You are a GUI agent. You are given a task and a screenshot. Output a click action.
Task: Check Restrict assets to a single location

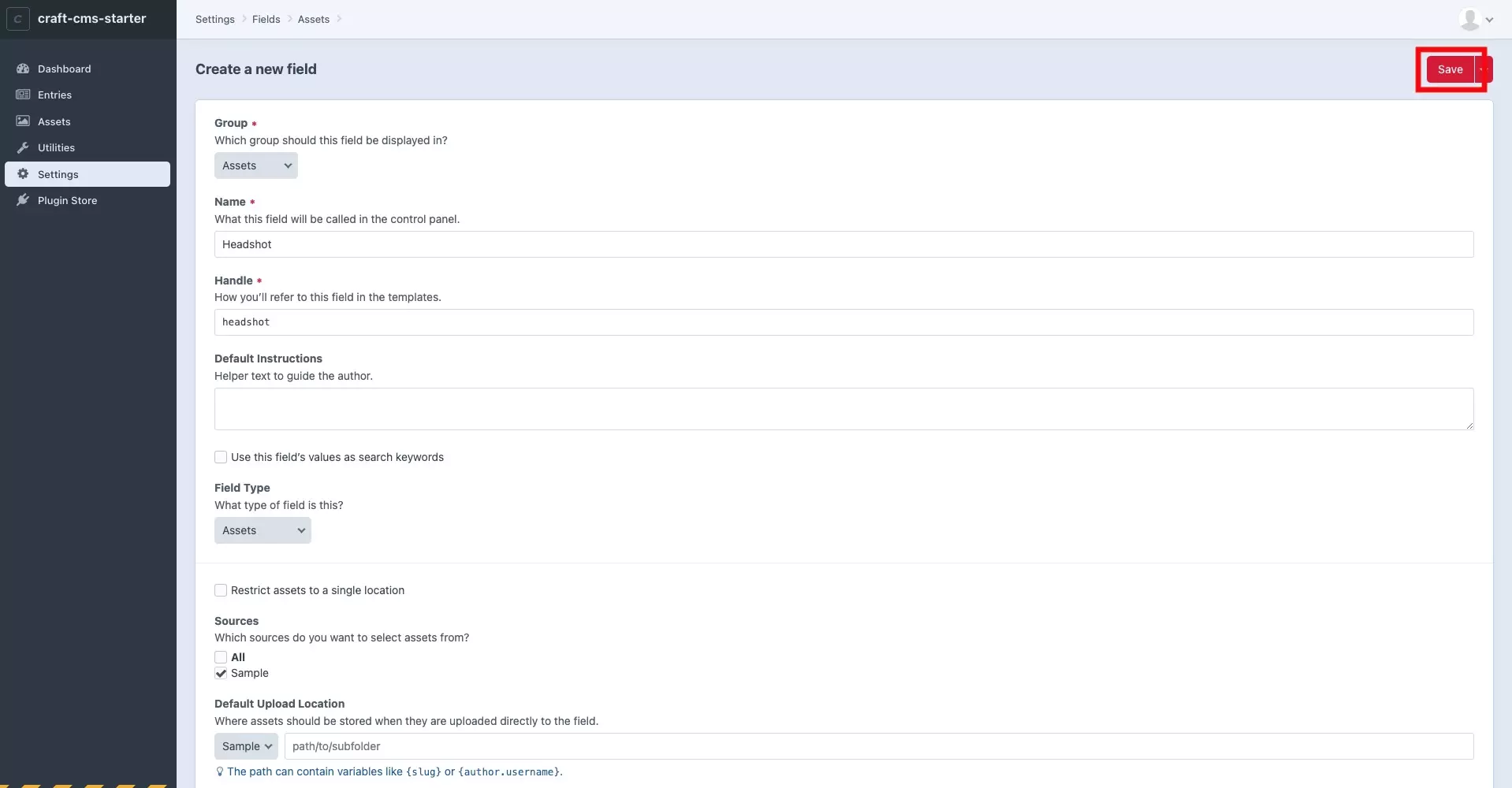221,590
